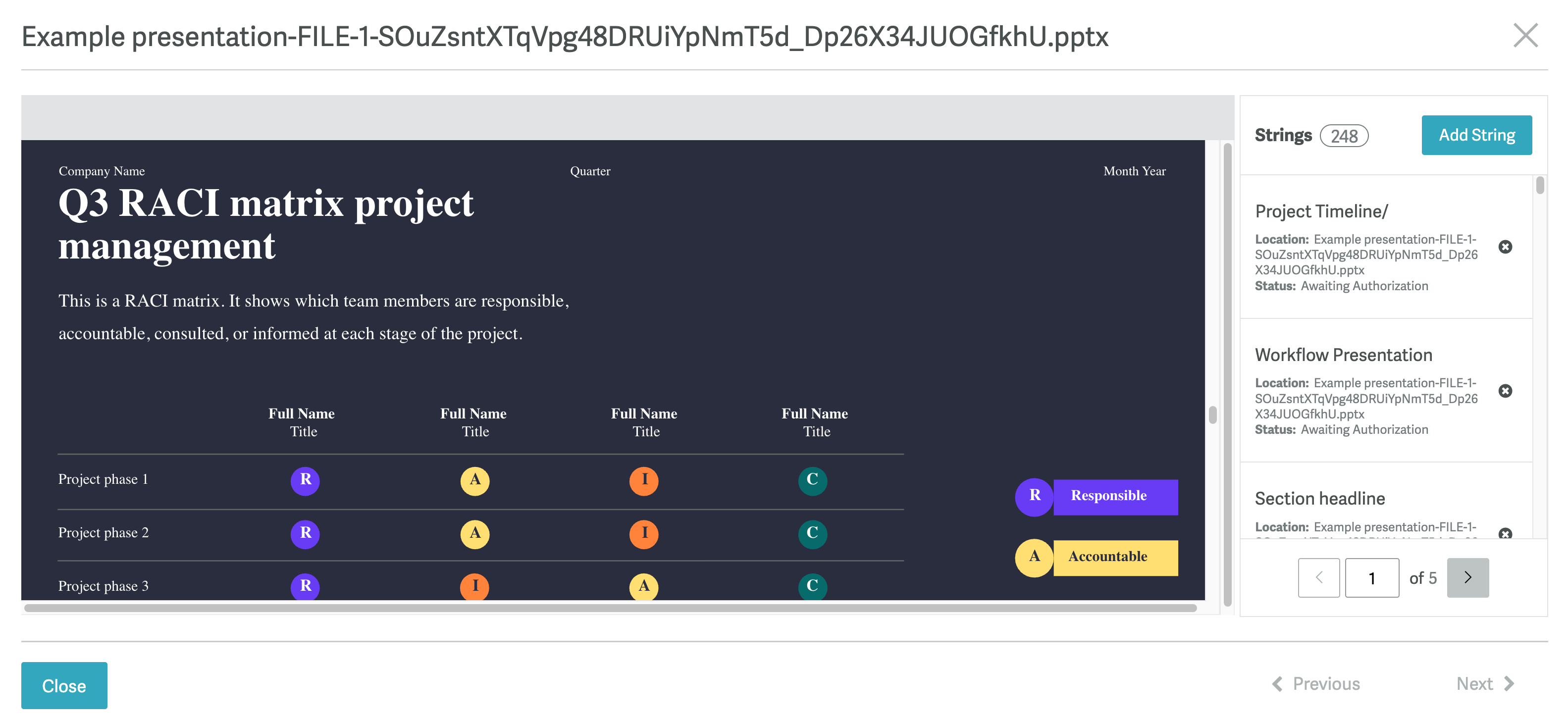The image size is (1568, 721).
Task: Click the Strings count badge 248
Action: (1343, 136)
